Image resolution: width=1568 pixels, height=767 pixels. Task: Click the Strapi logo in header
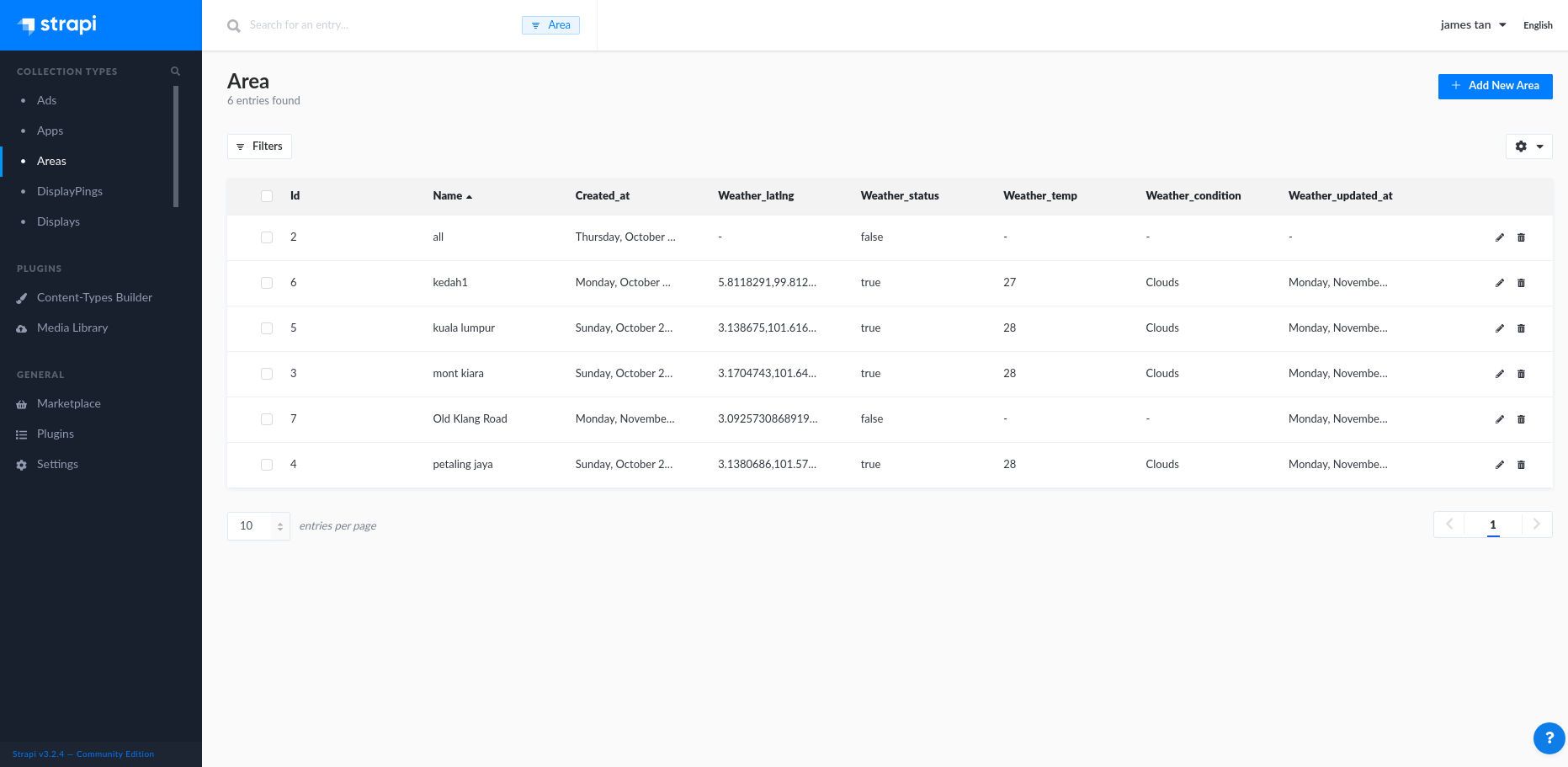coord(59,24)
